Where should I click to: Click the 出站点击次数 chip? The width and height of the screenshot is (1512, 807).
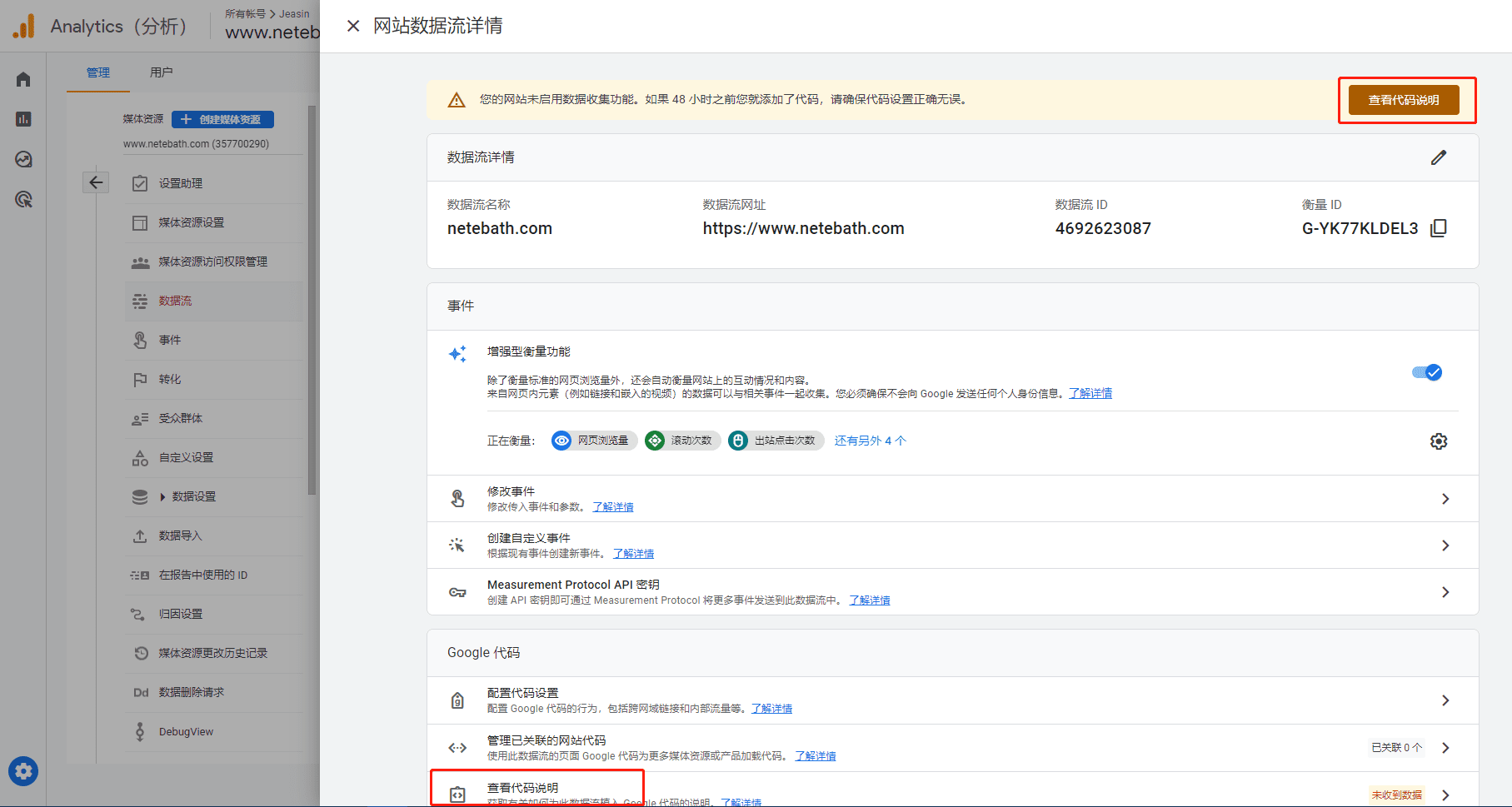(776, 441)
